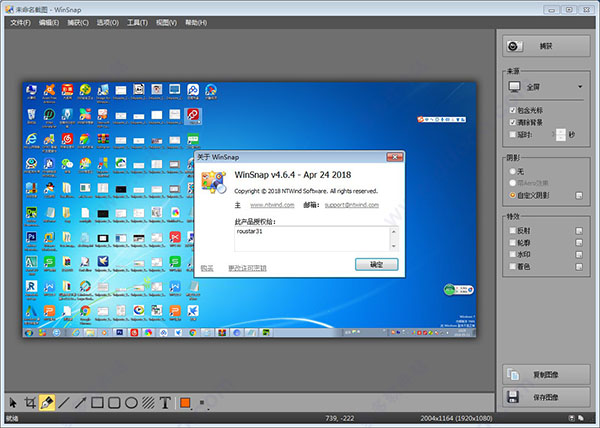This screenshot has height=428, width=600.
Task: Click the 就绪 ready status text
Action: pyautogui.click(x=12, y=418)
